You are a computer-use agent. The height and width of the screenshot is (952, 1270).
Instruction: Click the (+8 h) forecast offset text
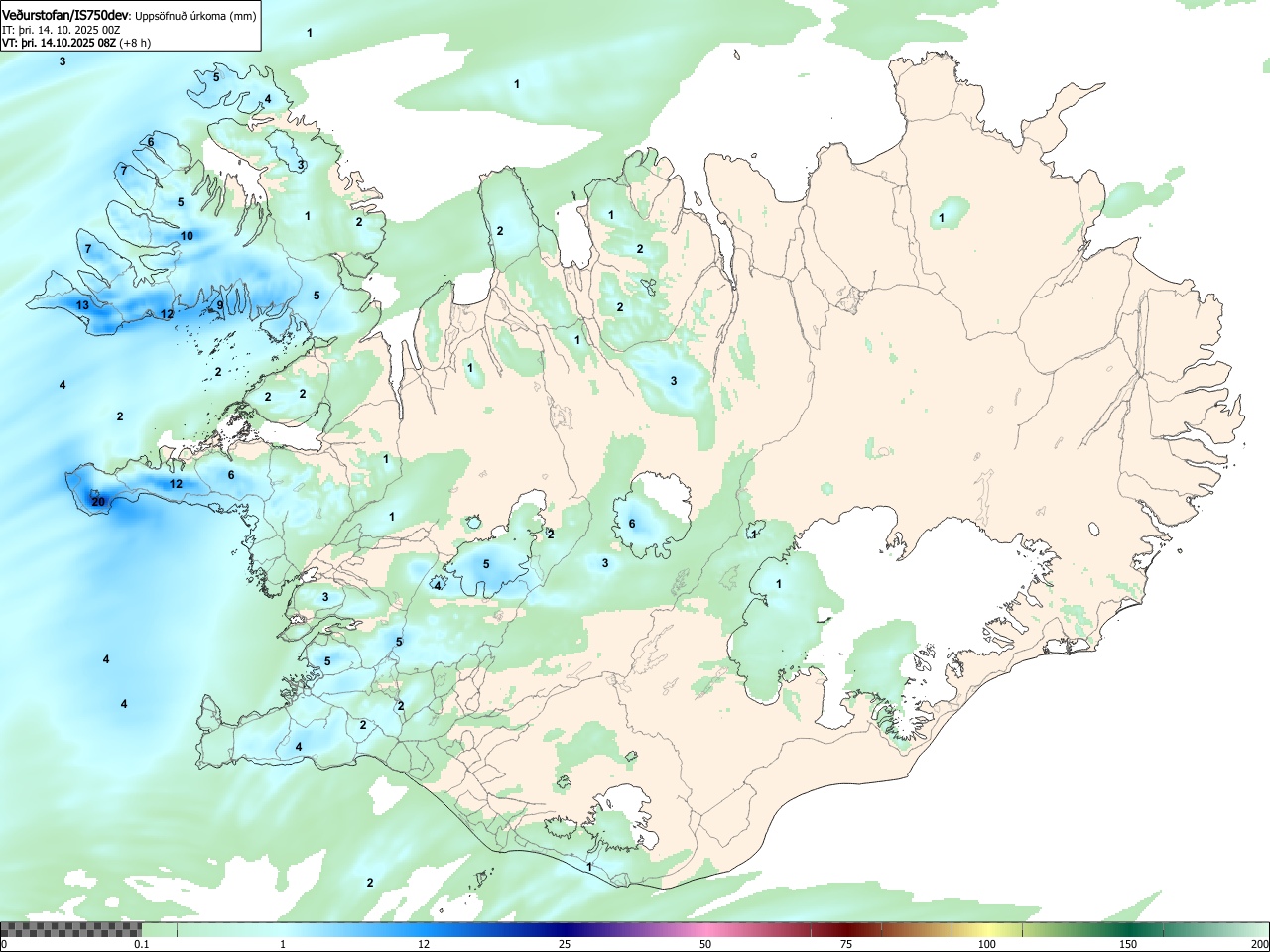(135, 43)
